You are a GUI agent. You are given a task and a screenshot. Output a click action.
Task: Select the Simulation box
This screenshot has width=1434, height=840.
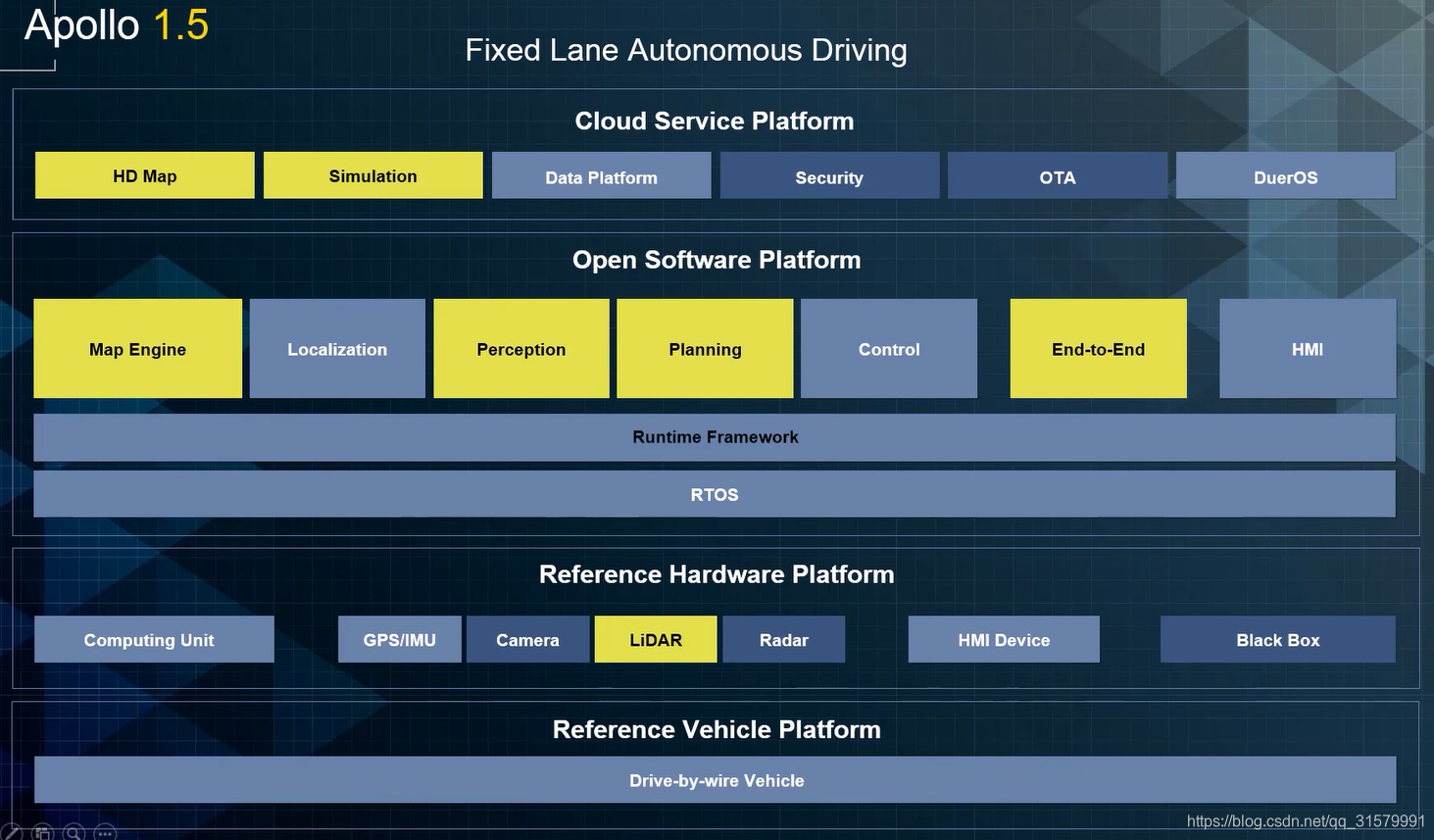click(373, 175)
